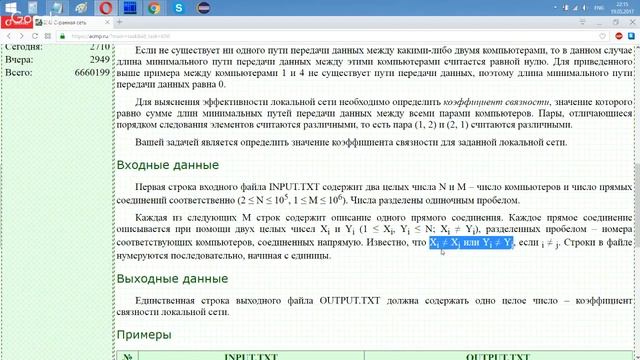Open the Opera icon in the taskbar
Viewport: 640px width, 360px height.
click(x=105, y=8)
